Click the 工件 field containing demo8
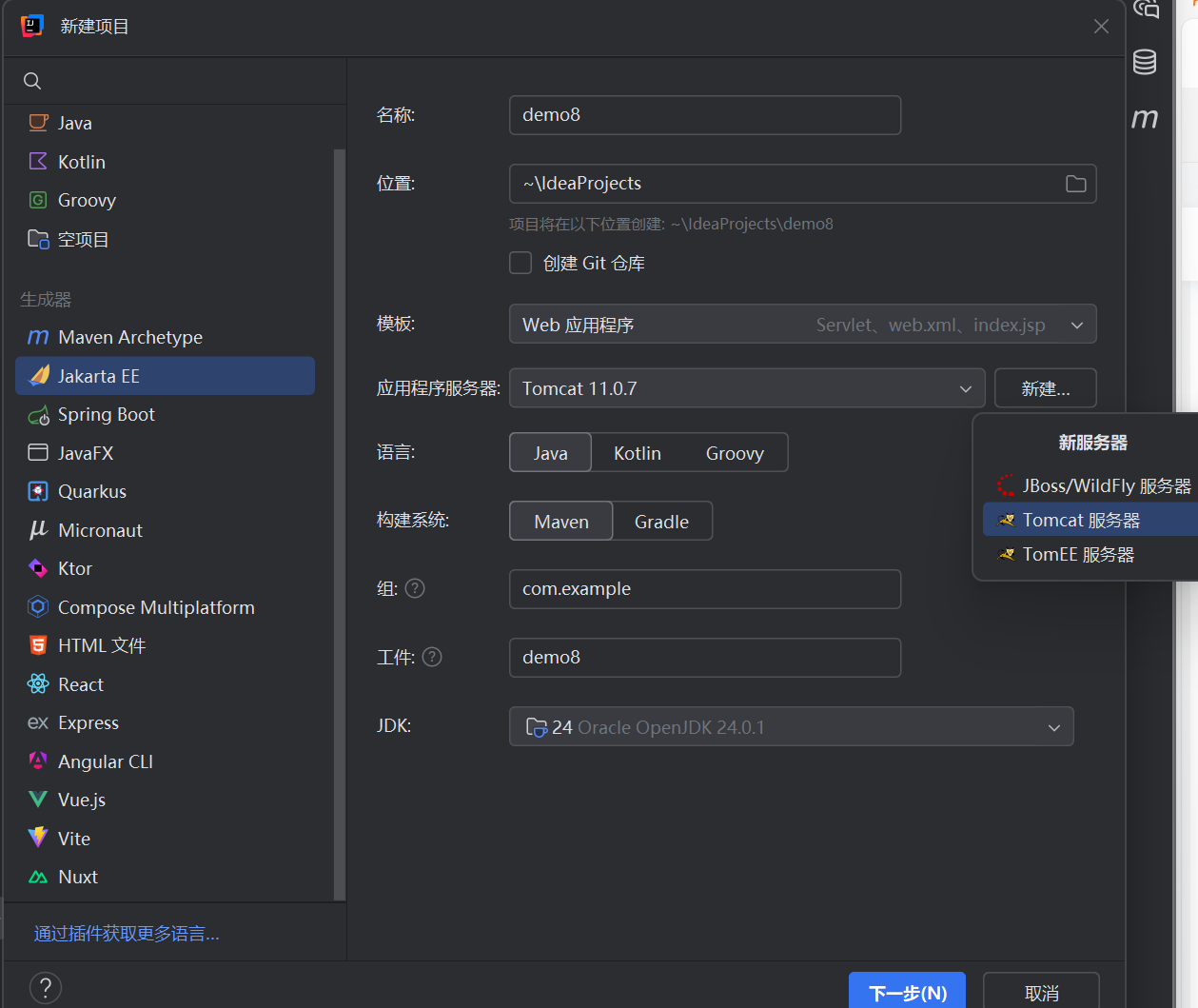Screen dimensions: 1198x1008 (x=705, y=658)
